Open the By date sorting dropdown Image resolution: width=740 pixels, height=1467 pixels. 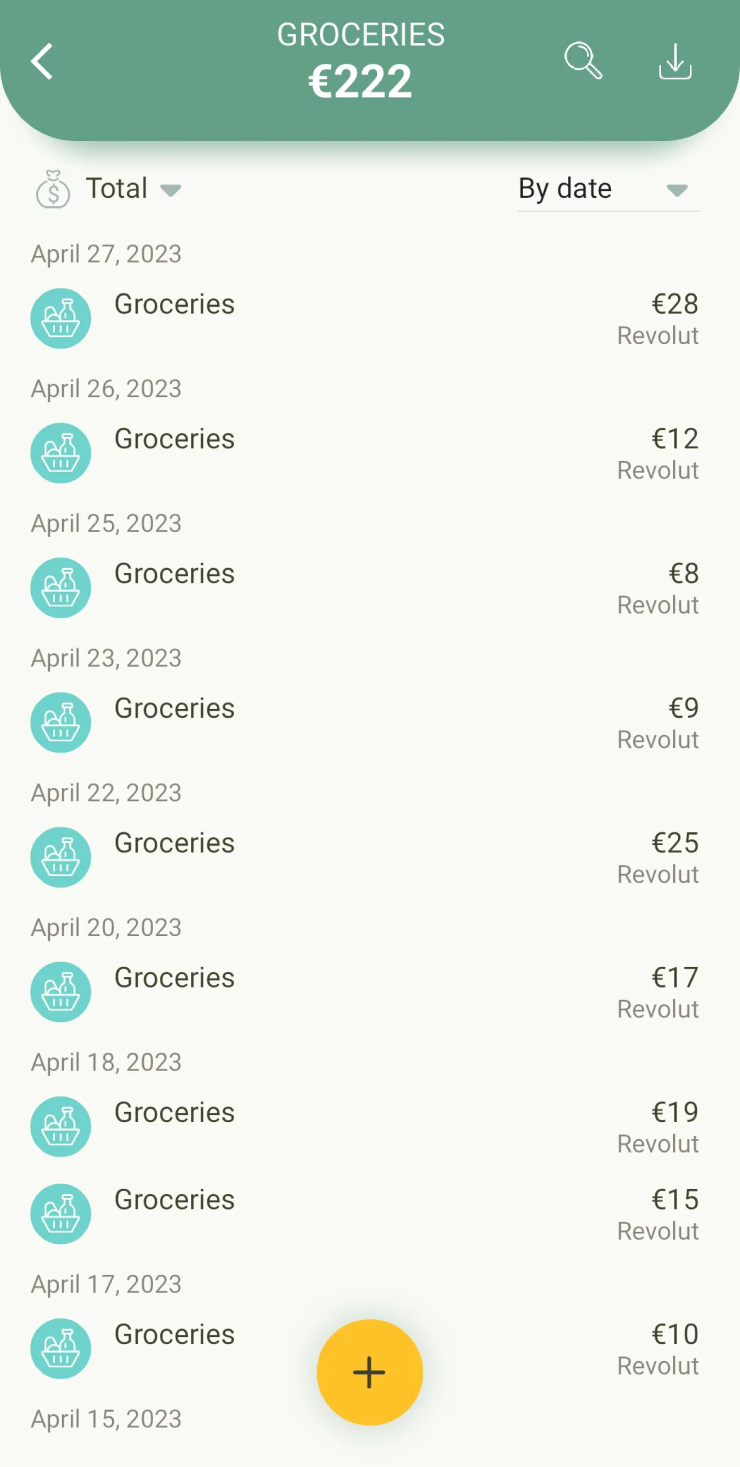(x=608, y=189)
